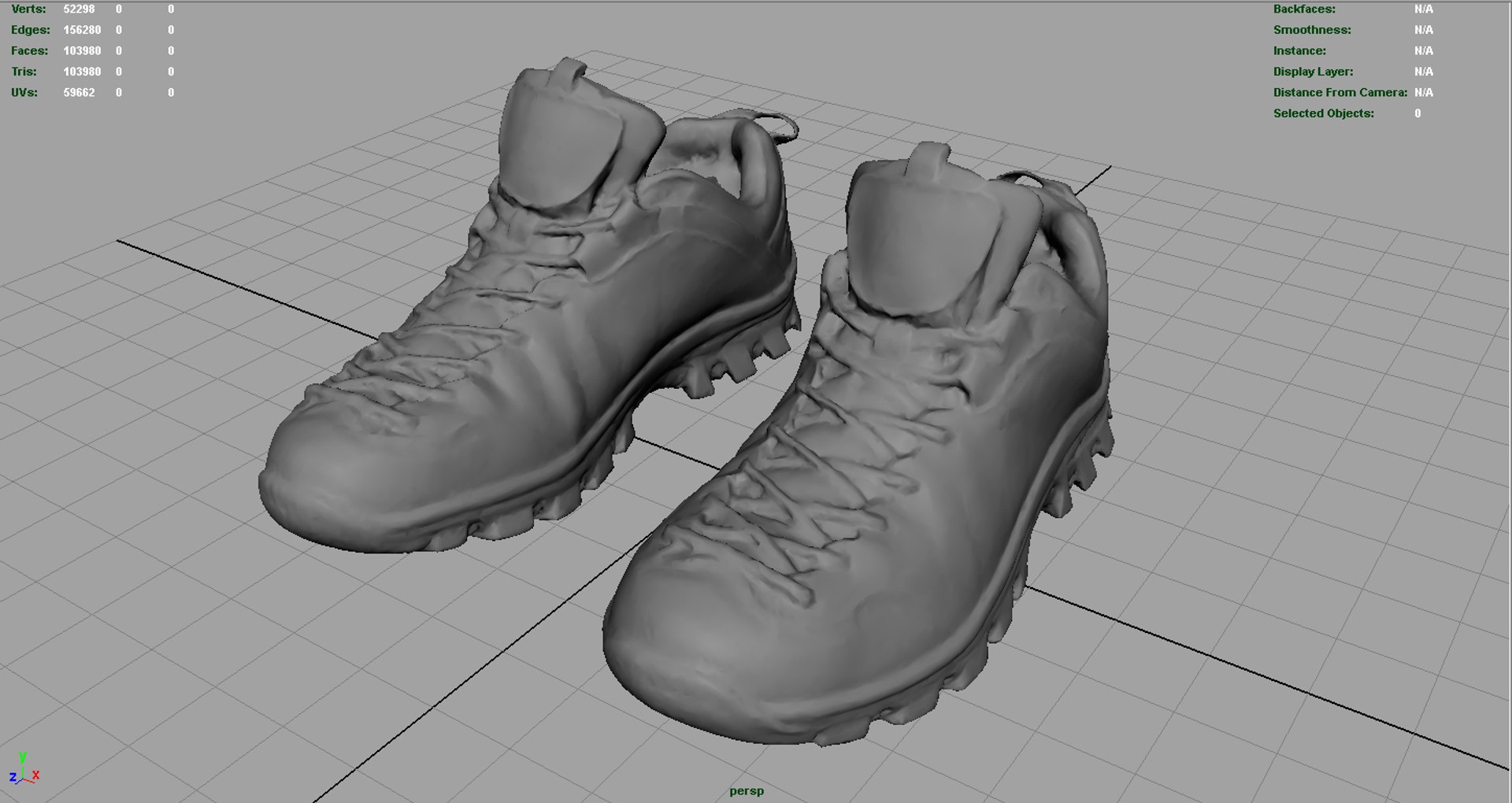Click the XYZ axis orientation gizmo
Image resolution: width=1512 pixels, height=803 pixels.
24,769
